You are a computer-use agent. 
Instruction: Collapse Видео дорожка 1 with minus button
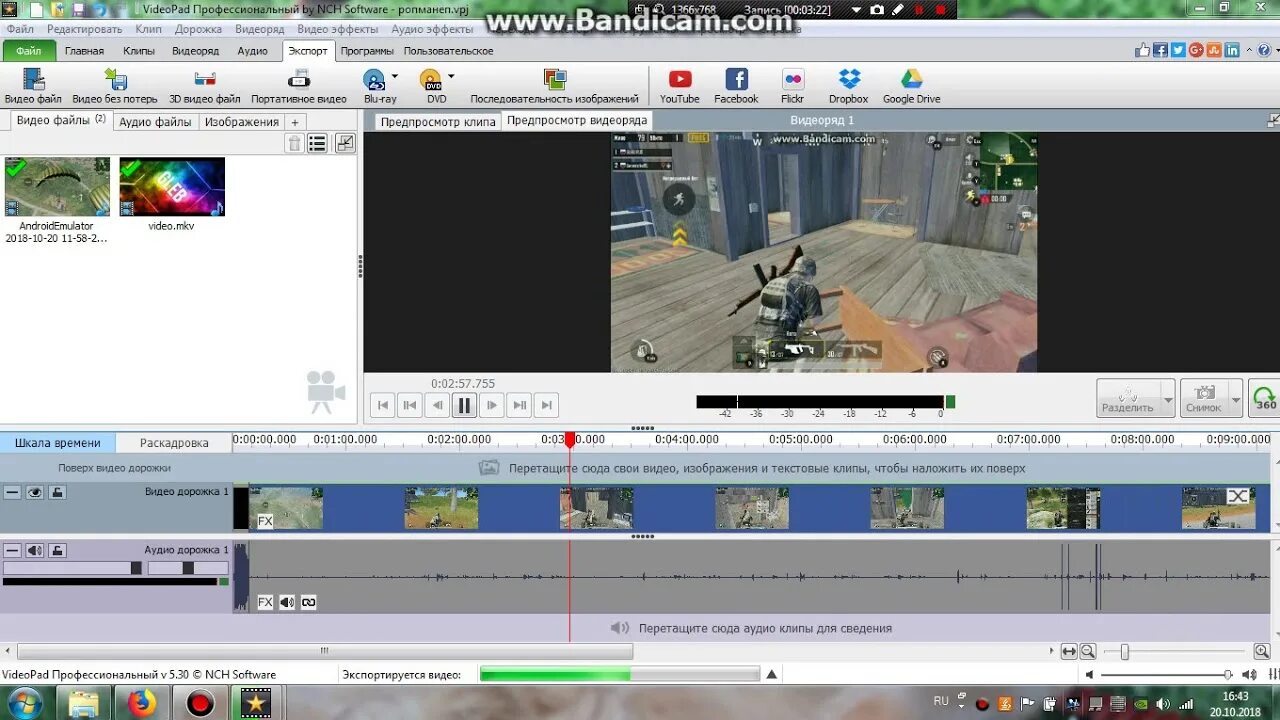pos(12,492)
